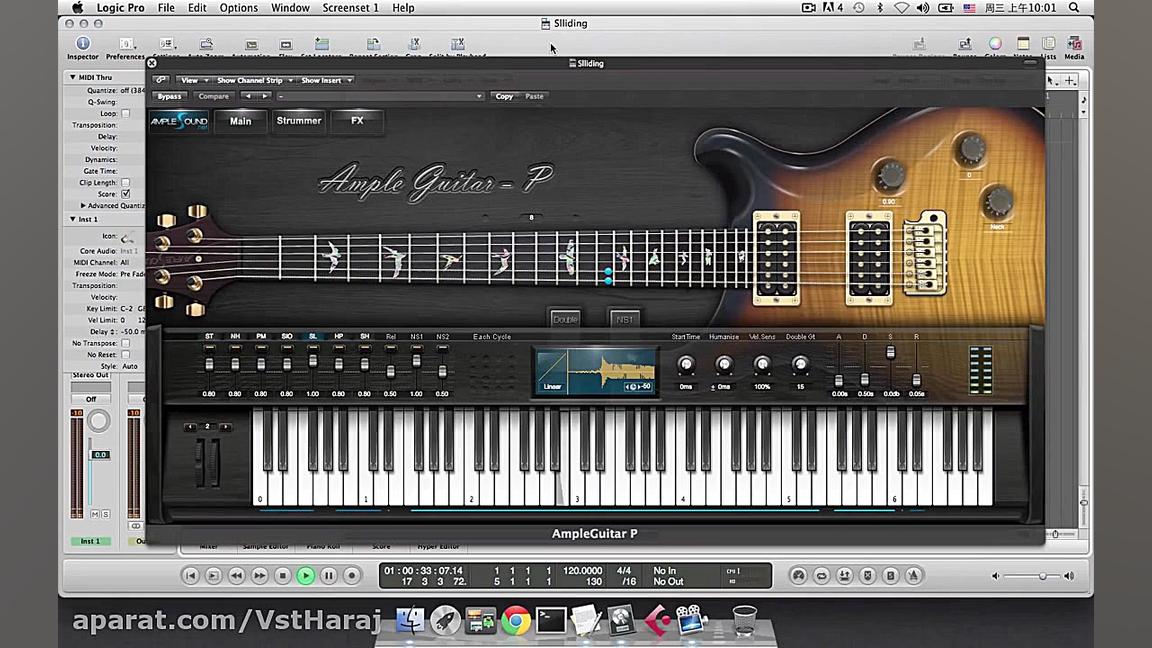Toggle the Loop checkbox in MIDI Thru
The width and height of the screenshot is (1152, 648).
pos(126,114)
